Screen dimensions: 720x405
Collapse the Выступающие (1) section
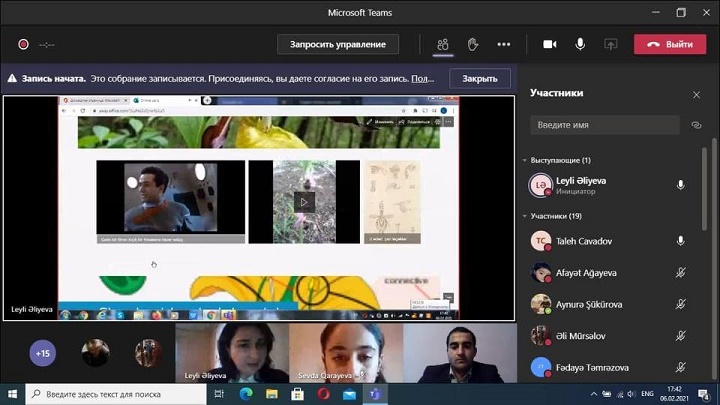tap(525, 160)
